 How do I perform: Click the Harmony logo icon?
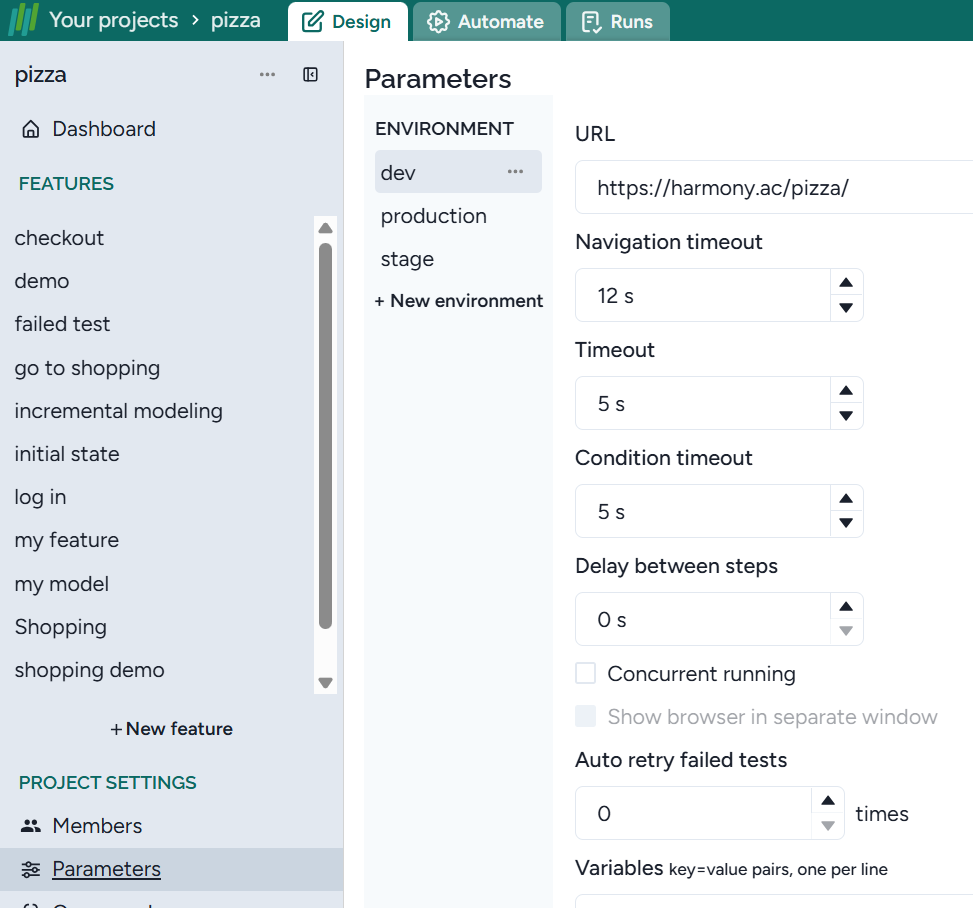23,20
